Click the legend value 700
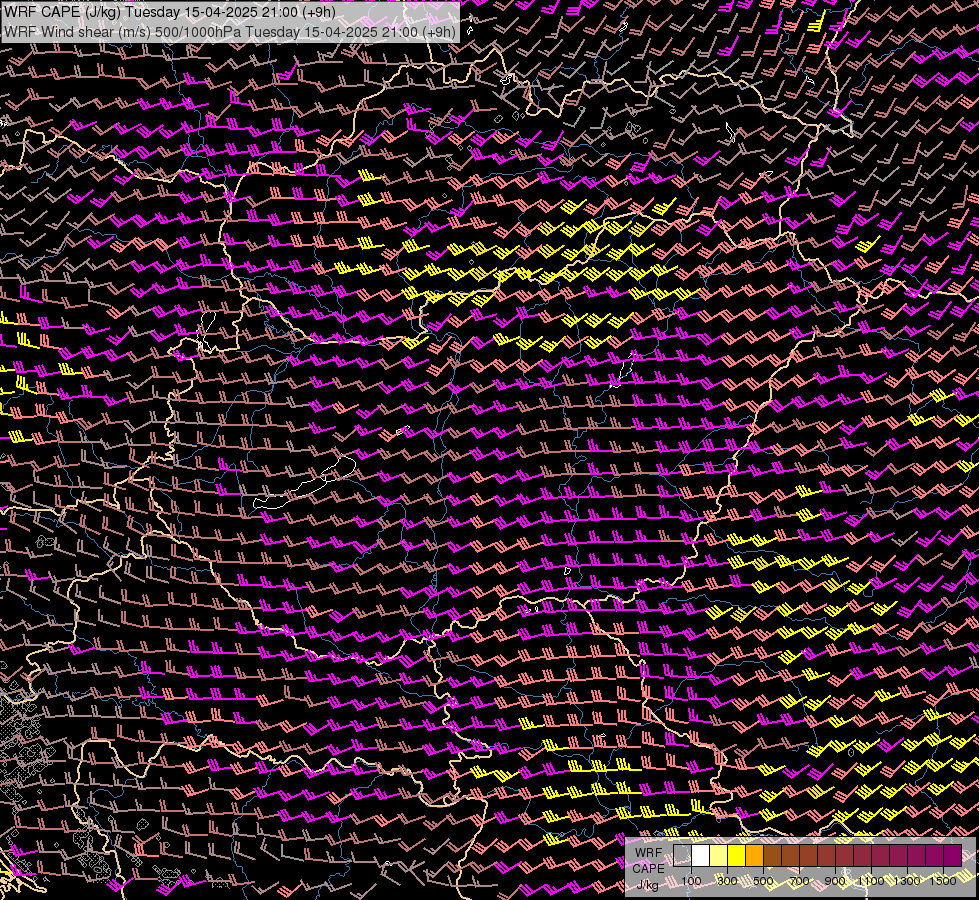 point(800,881)
